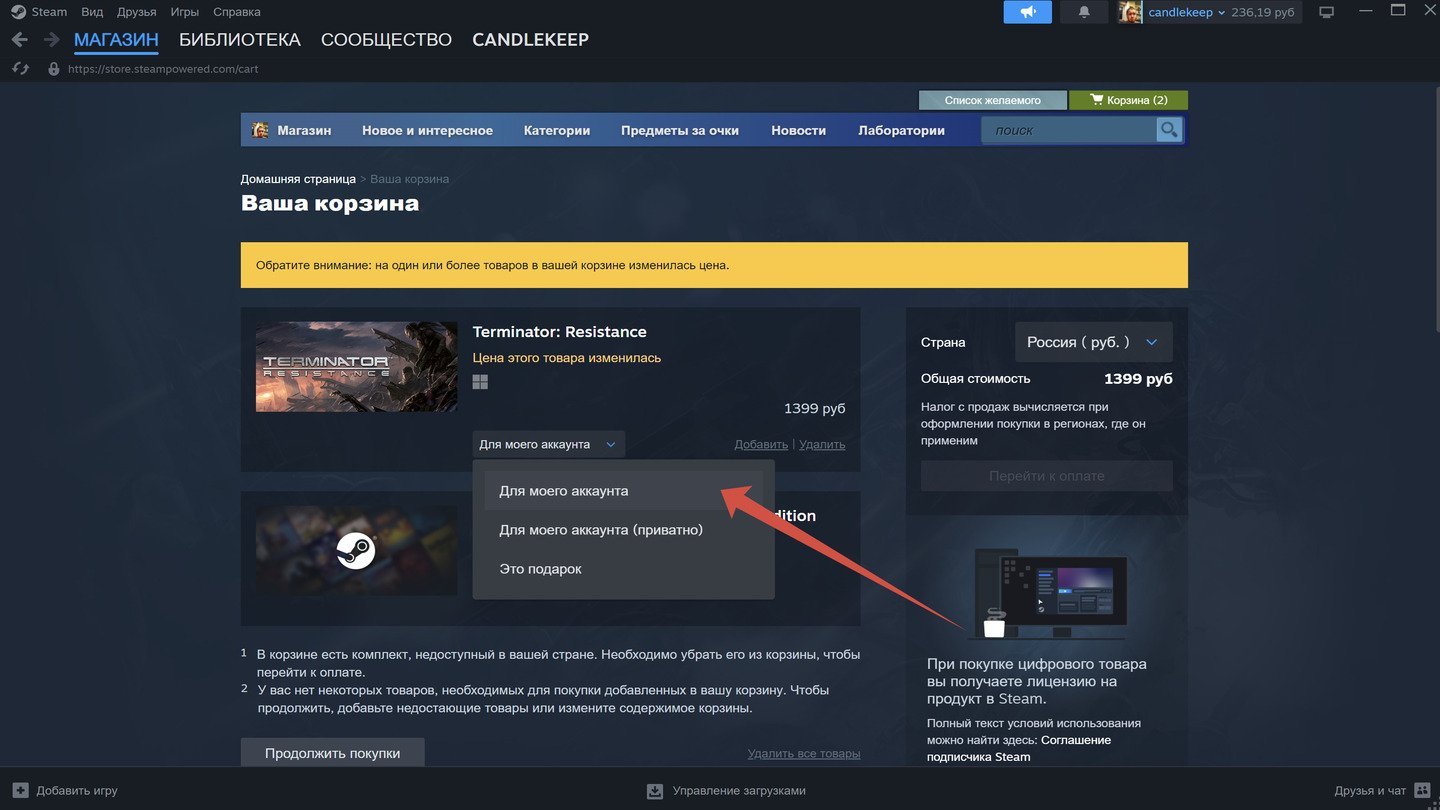
Task: Click Продолжить покупки button
Action: point(332,753)
